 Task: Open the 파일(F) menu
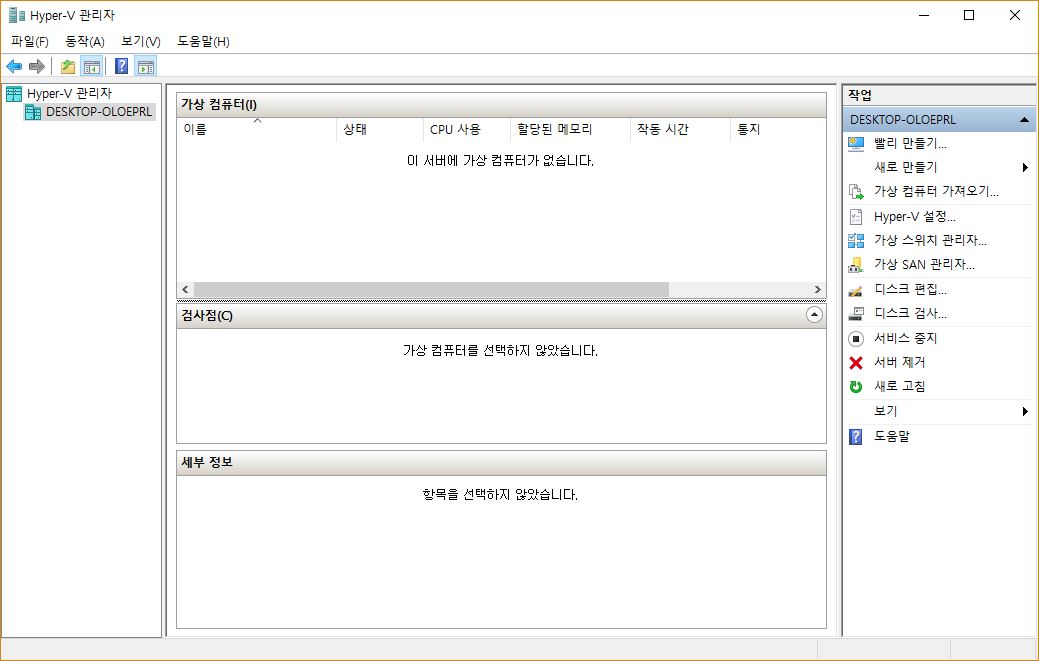pos(30,42)
